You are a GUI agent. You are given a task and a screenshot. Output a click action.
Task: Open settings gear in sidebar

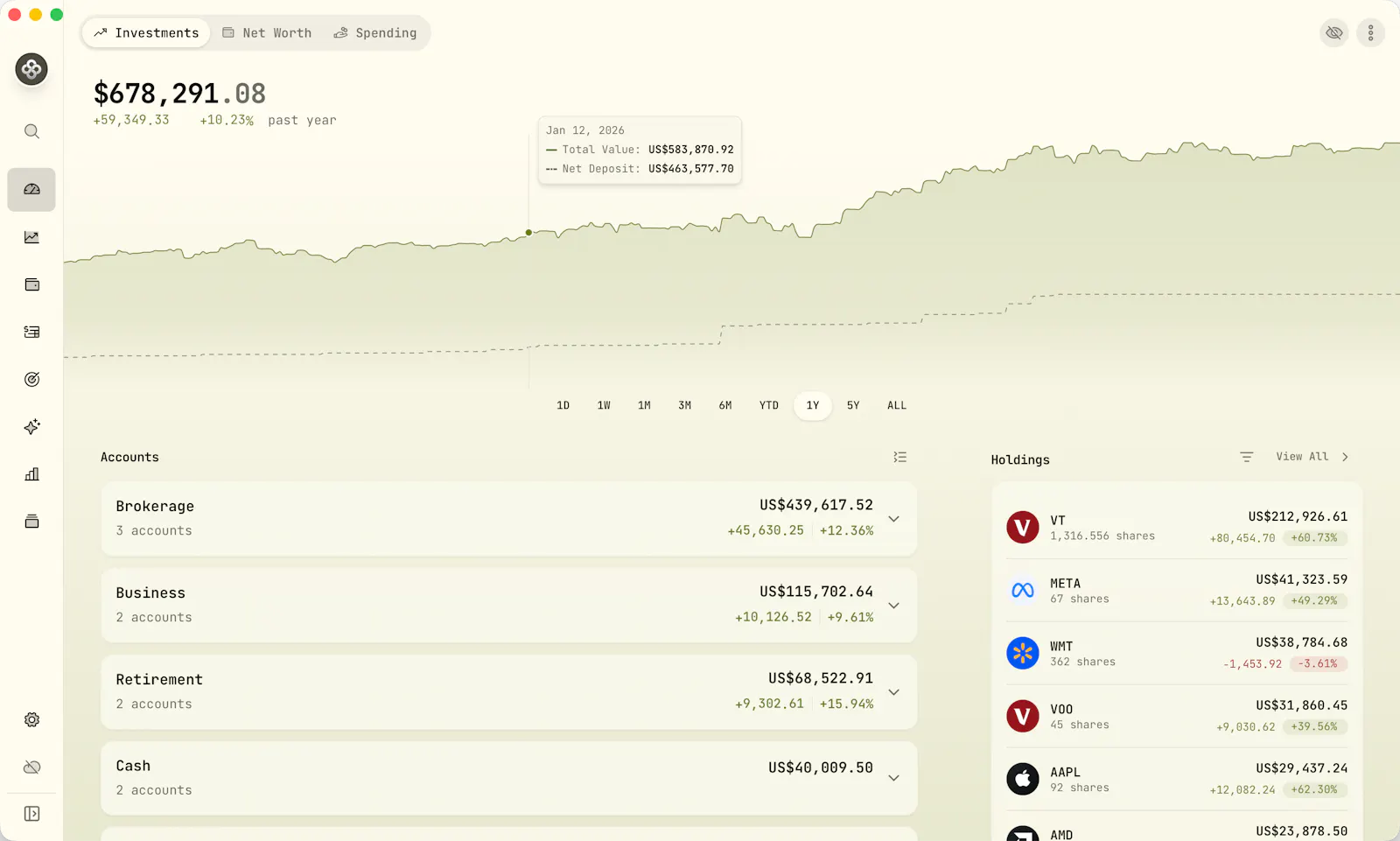[31, 719]
